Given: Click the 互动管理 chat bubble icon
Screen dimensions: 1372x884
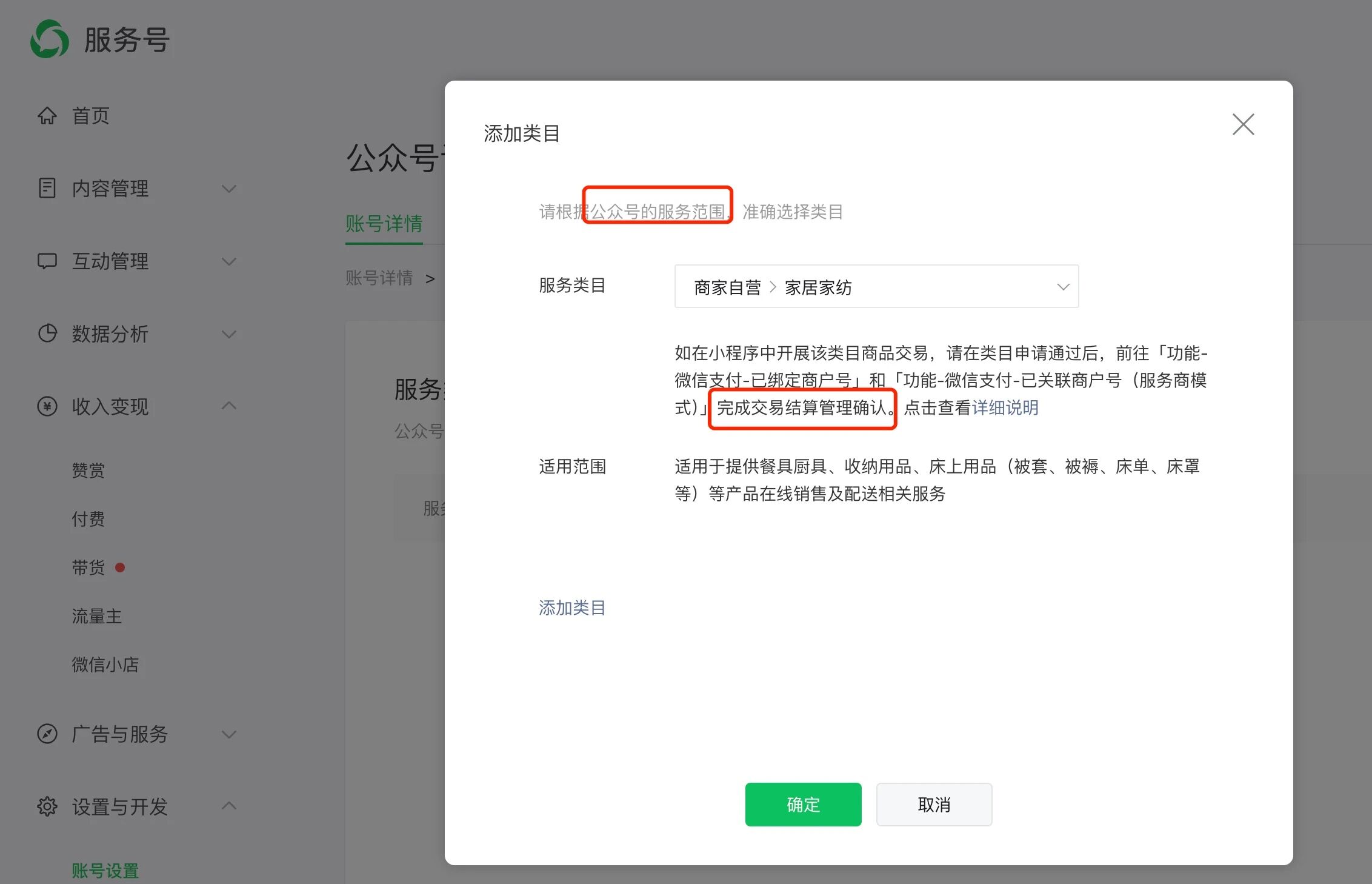Looking at the screenshot, I should click(x=47, y=261).
